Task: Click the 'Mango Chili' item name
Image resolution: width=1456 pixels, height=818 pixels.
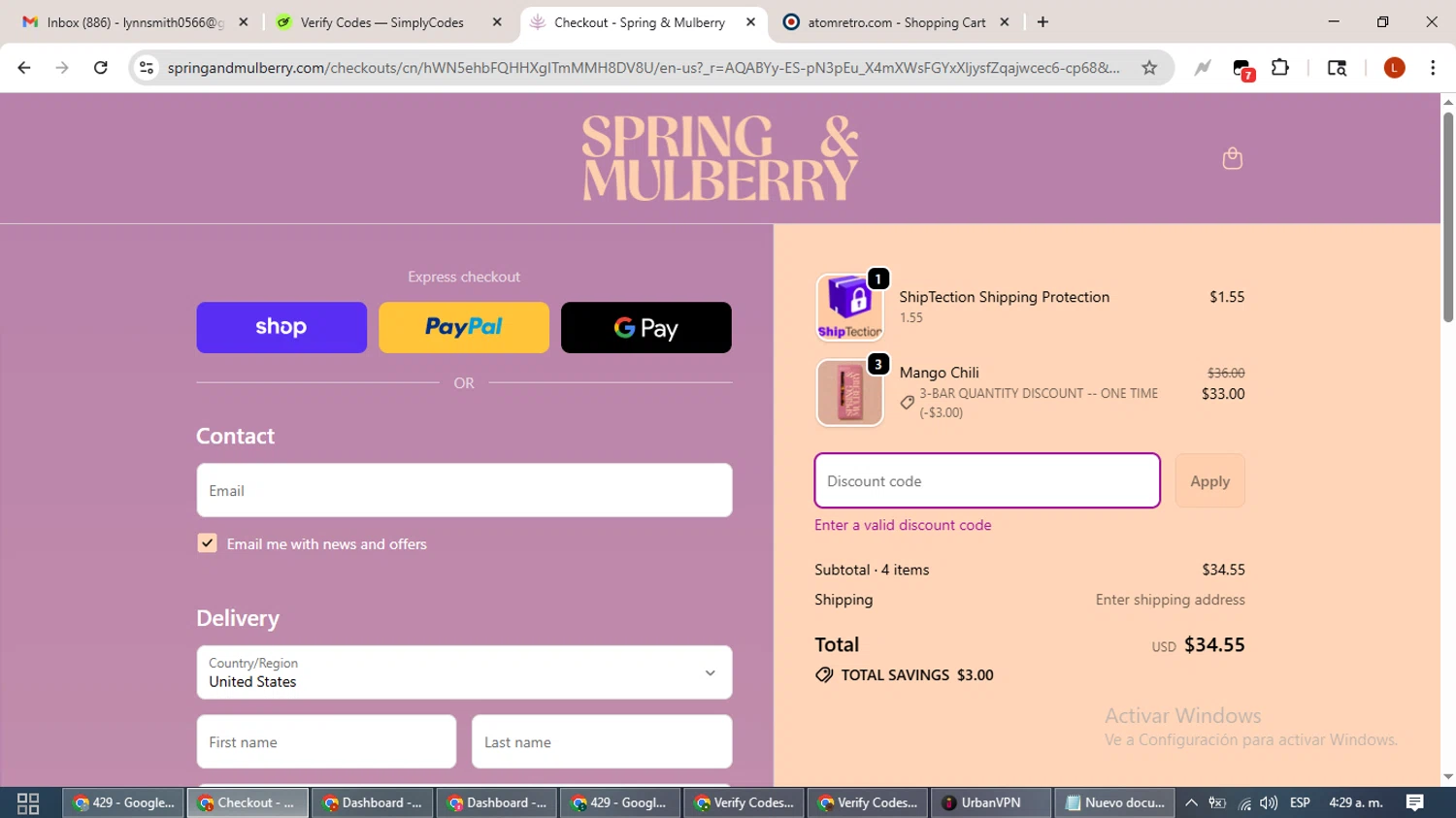Action: (939, 373)
